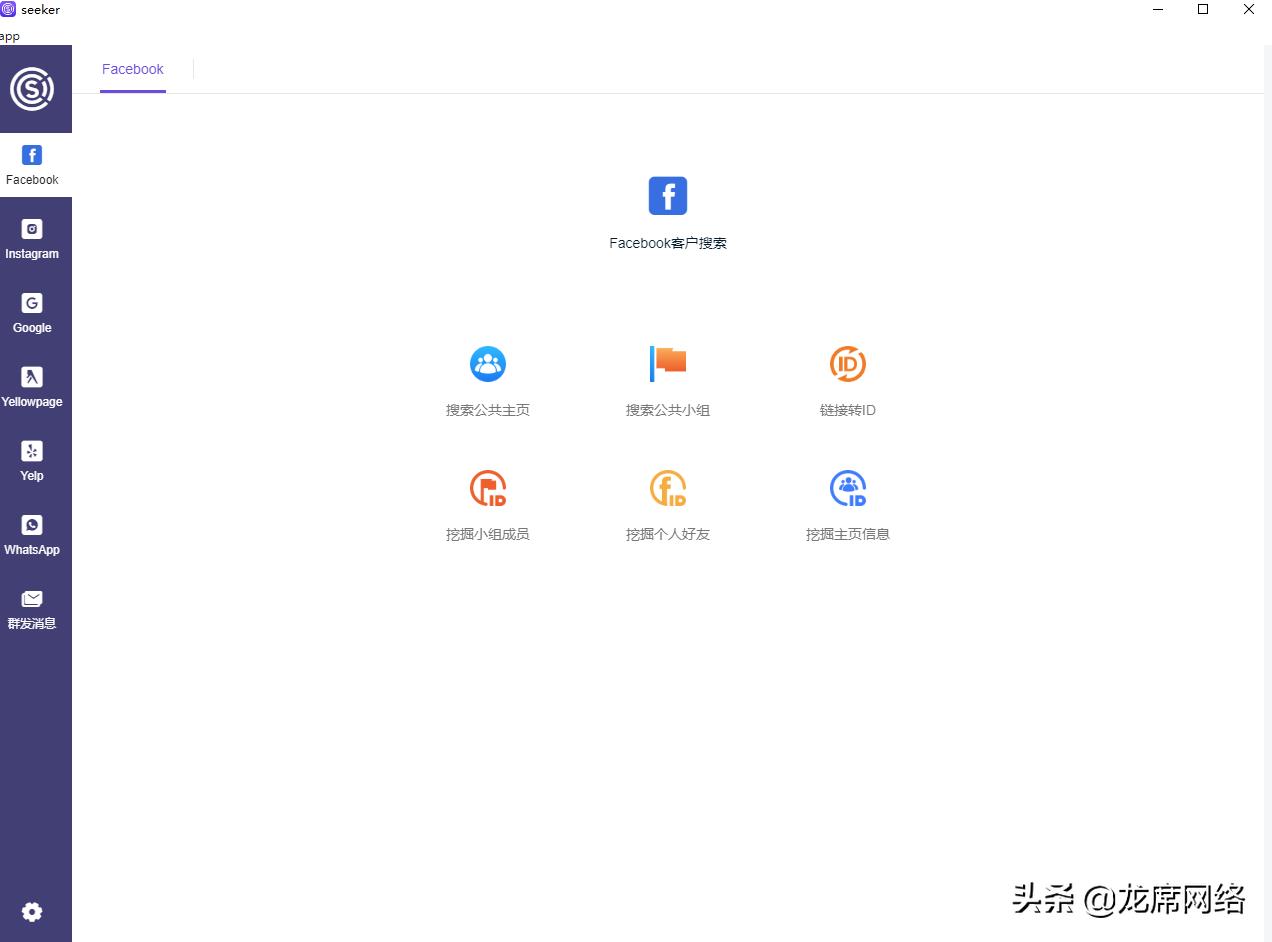
Task: Select the Facebook sidebar item
Action: point(32,165)
